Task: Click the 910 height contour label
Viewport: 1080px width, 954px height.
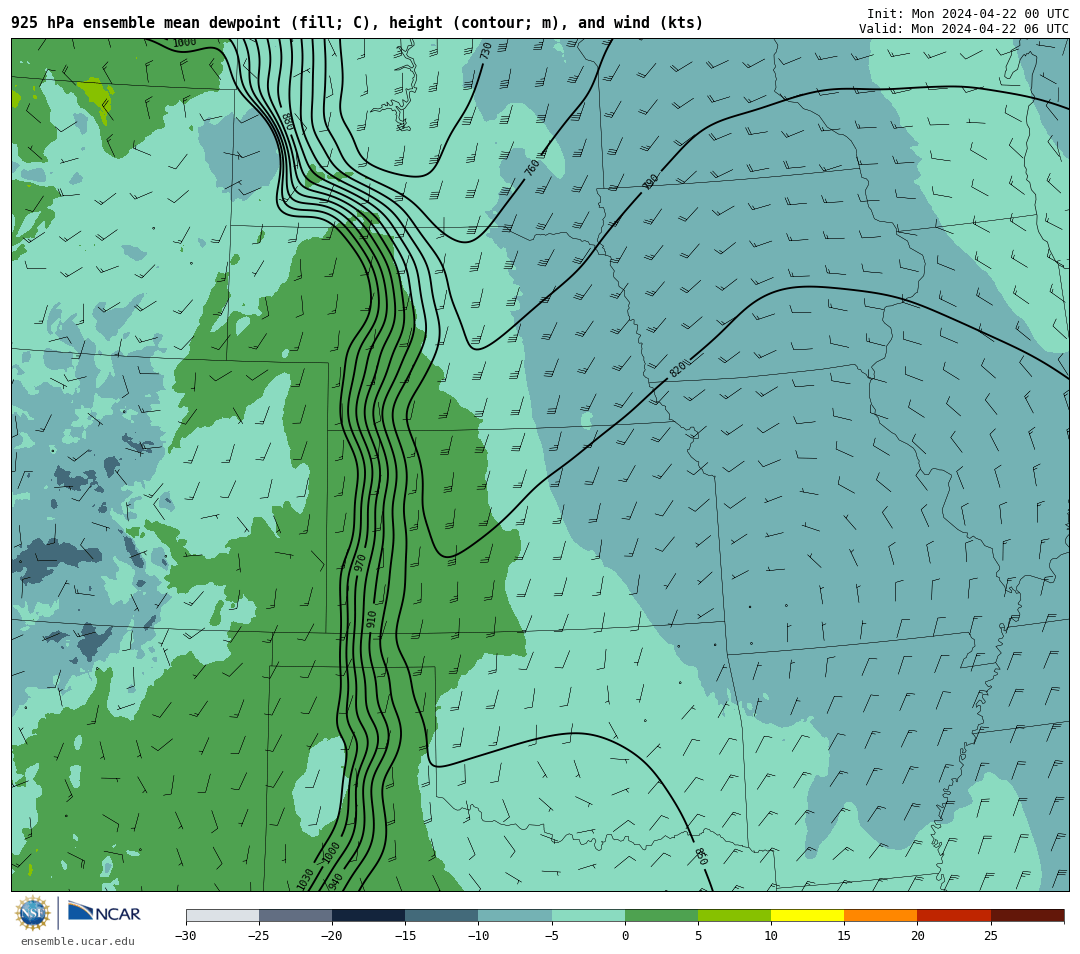Action: click(371, 619)
